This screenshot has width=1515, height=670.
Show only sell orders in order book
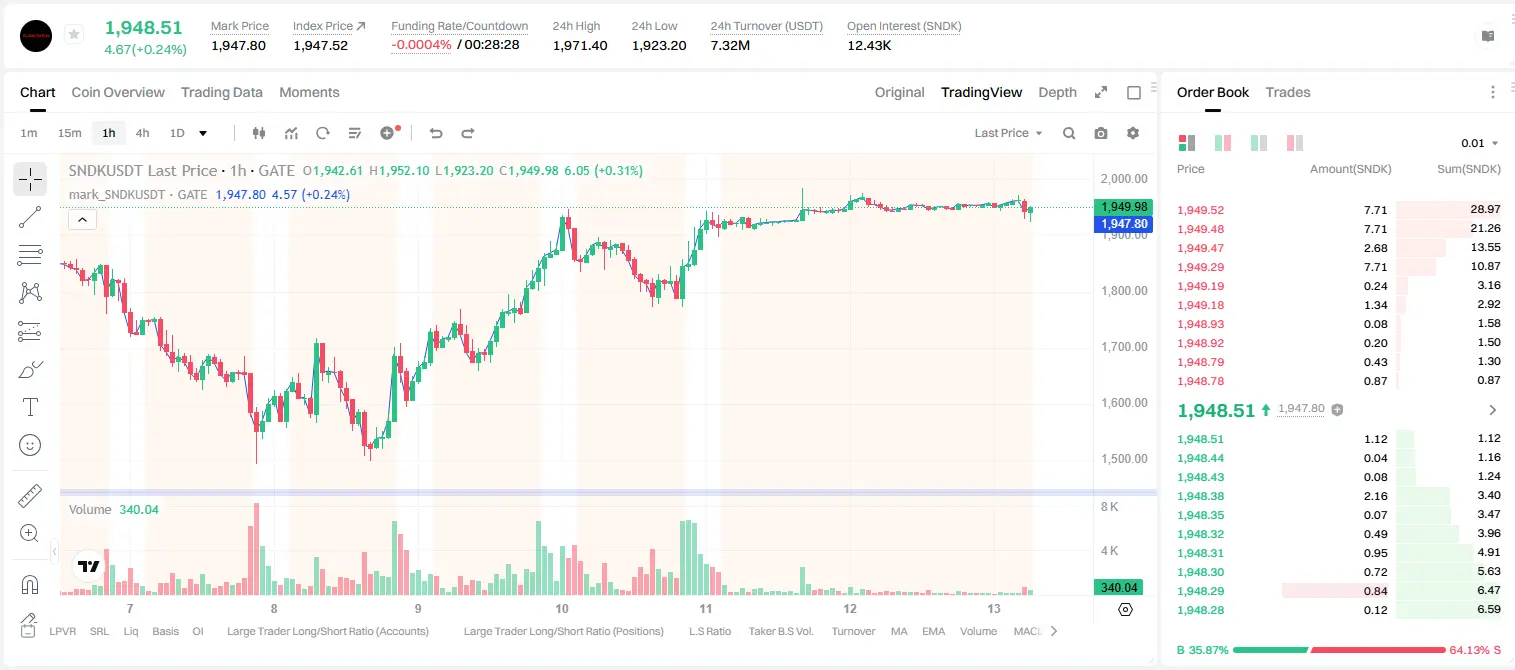pyautogui.click(x=1295, y=143)
